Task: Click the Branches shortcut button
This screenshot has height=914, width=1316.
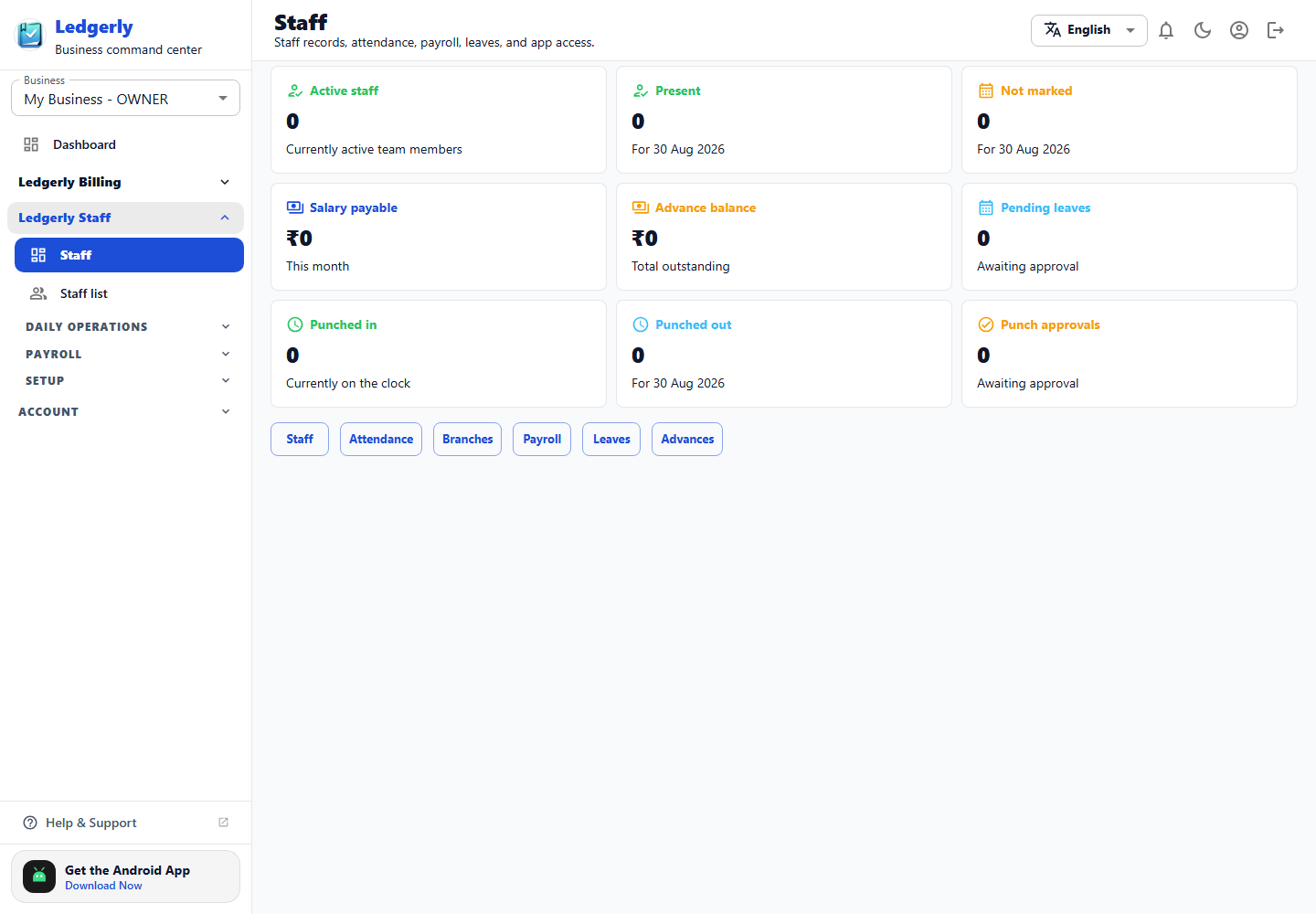Action: click(467, 439)
